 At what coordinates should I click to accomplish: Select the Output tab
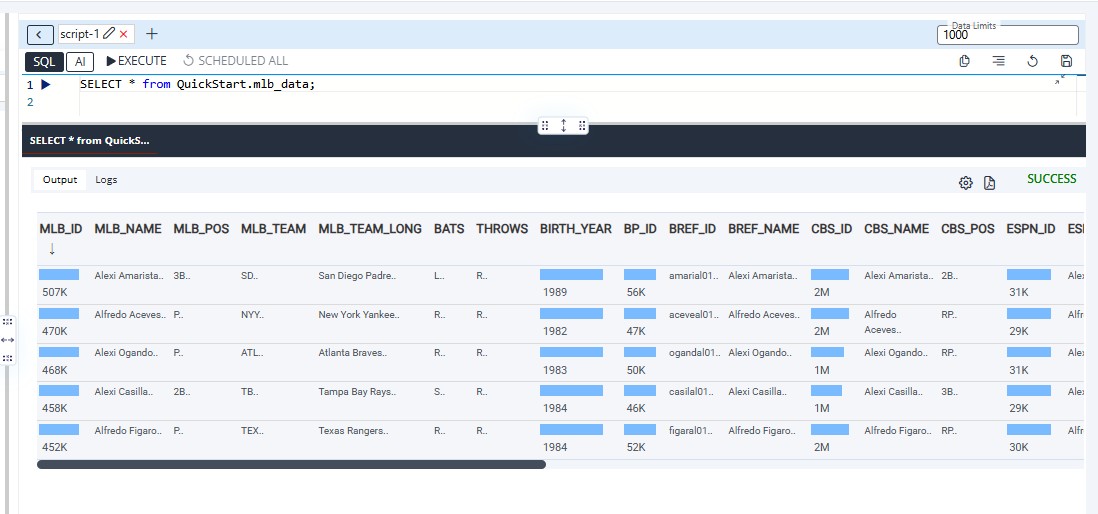click(60, 180)
